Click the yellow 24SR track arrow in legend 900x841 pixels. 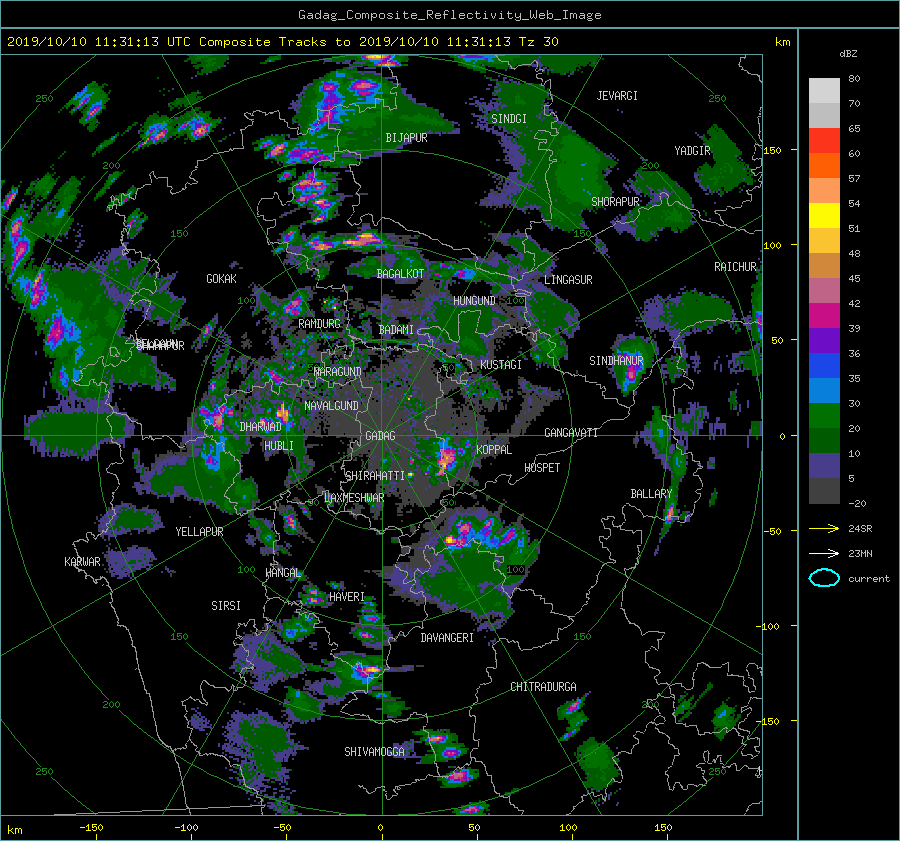[x=824, y=528]
